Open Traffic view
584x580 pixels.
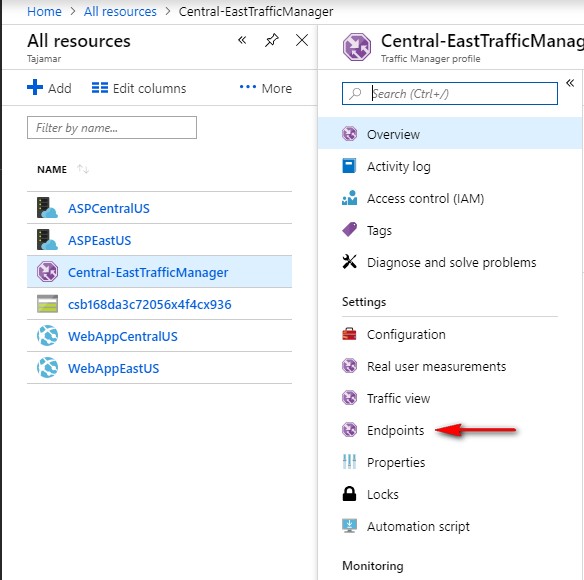tap(398, 398)
